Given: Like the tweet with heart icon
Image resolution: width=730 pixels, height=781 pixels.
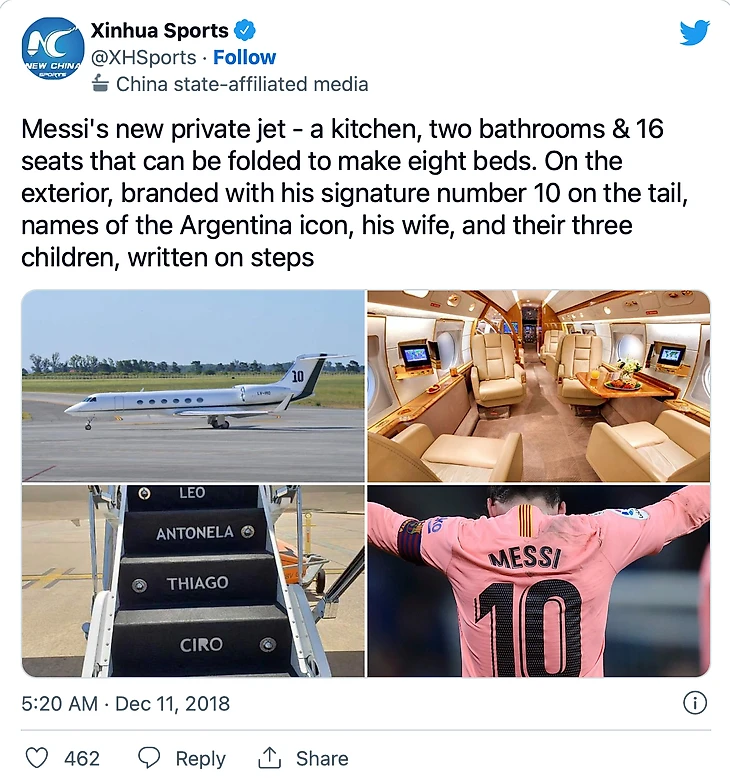Looking at the screenshot, I should [37, 758].
